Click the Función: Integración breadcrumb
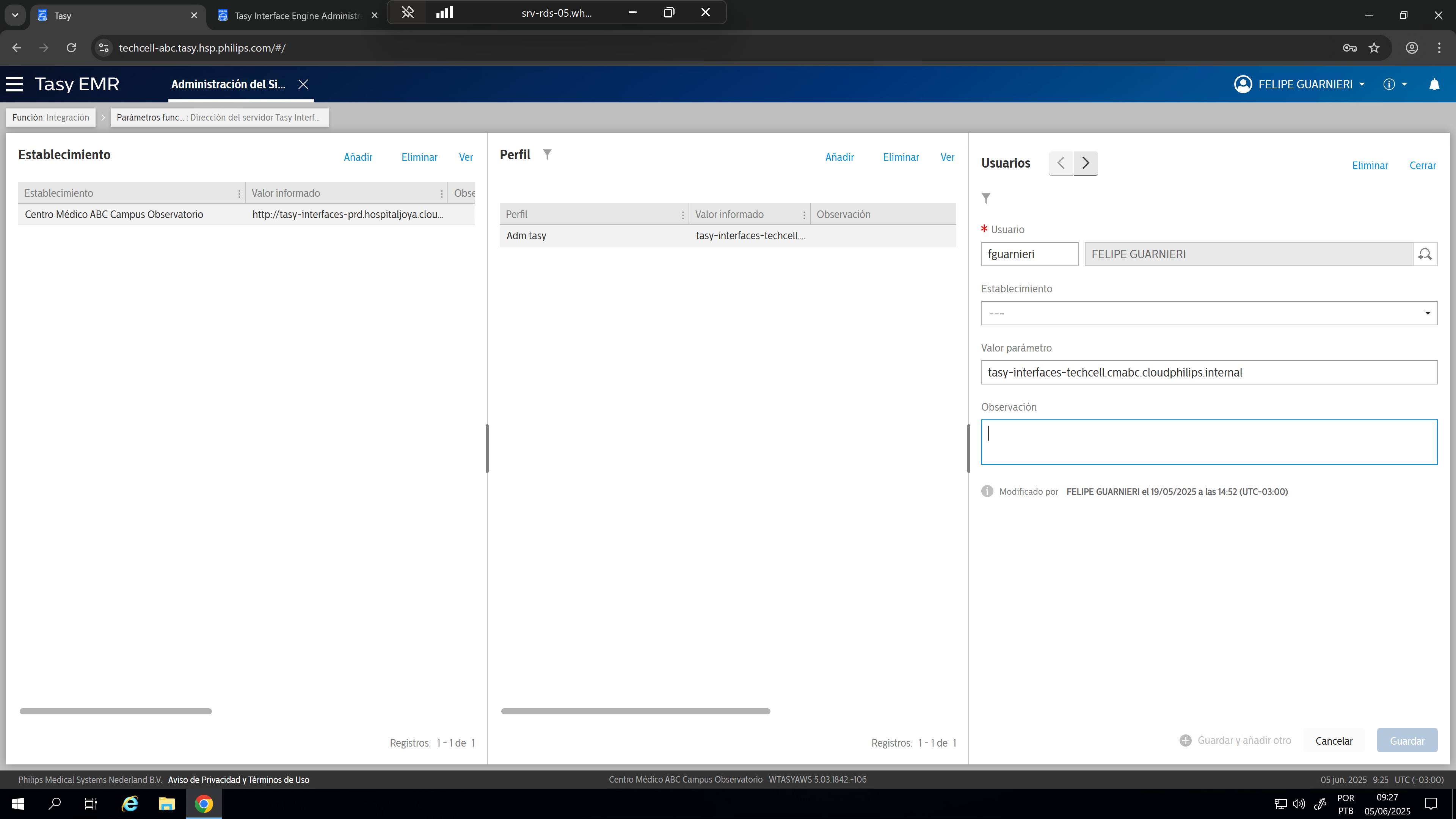 (x=51, y=118)
